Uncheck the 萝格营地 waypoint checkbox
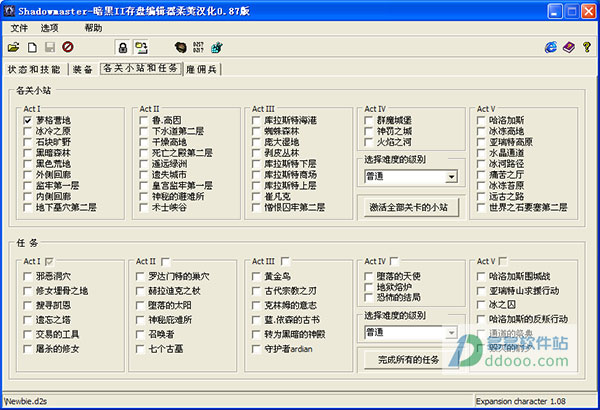The width and height of the screenshot is (600, 410). tap(28, 120)
